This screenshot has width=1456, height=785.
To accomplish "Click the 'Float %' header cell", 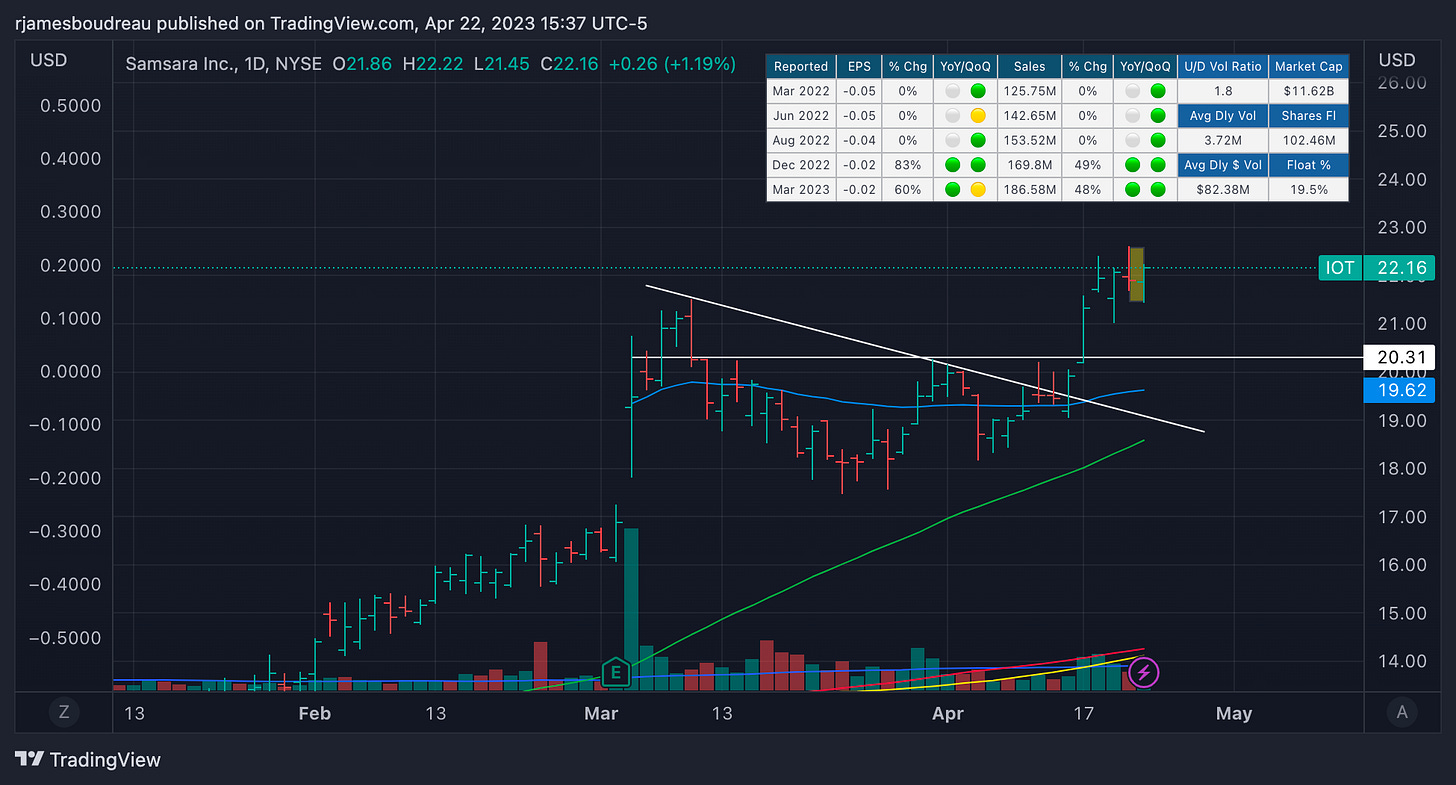I will coord(1308,165).
